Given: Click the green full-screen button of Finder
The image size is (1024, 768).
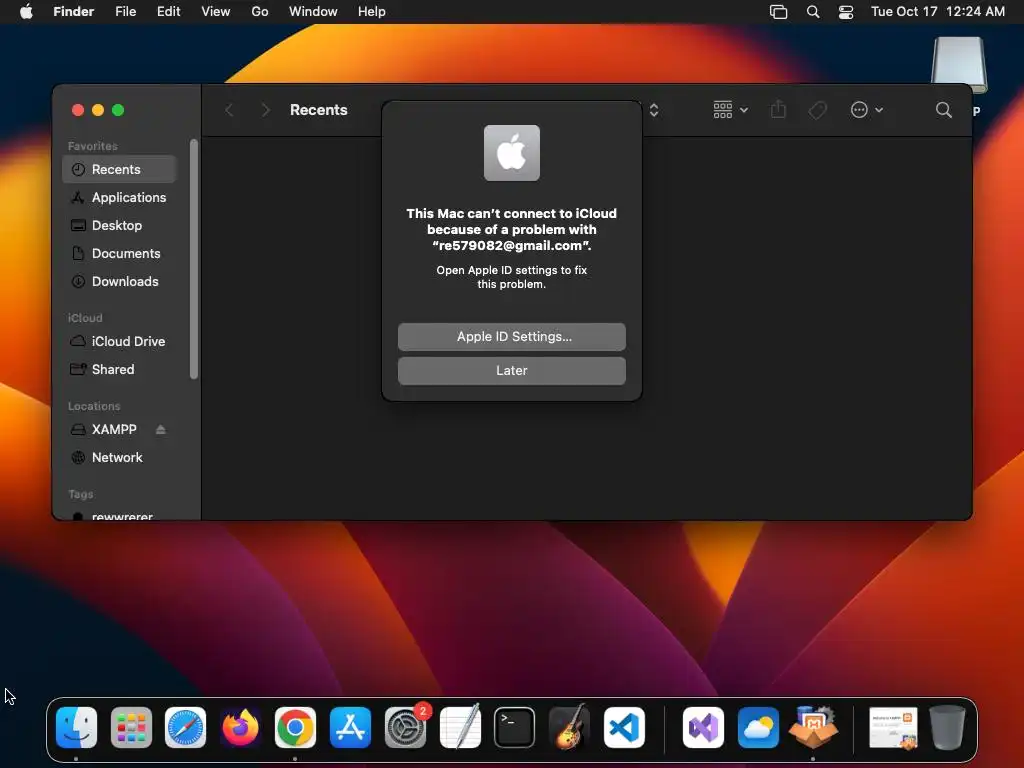Looking at the screenshot, I should (x=118, y=110).
